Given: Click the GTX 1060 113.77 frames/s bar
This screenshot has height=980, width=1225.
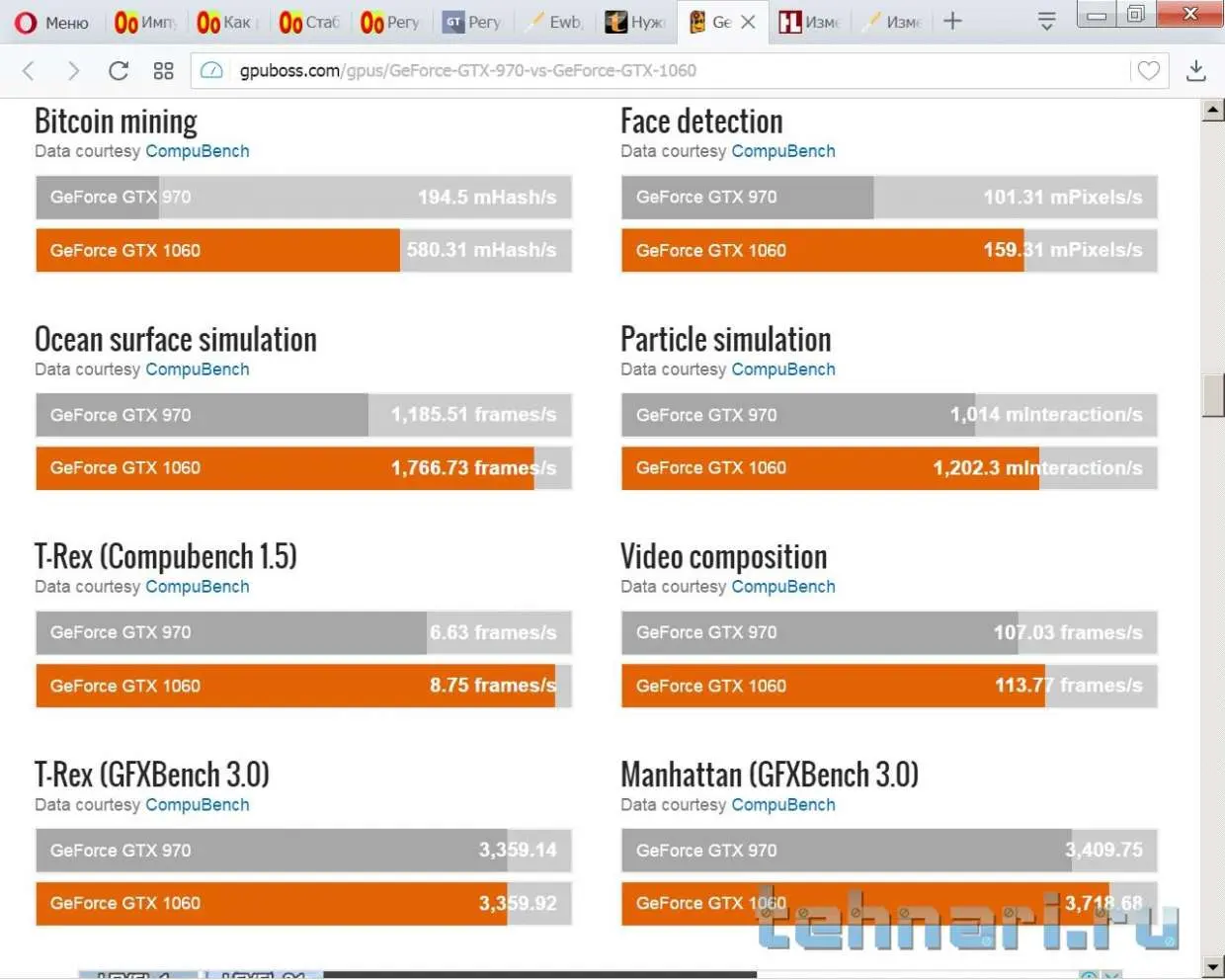Looking at the screenshot, I should point(889,686).
